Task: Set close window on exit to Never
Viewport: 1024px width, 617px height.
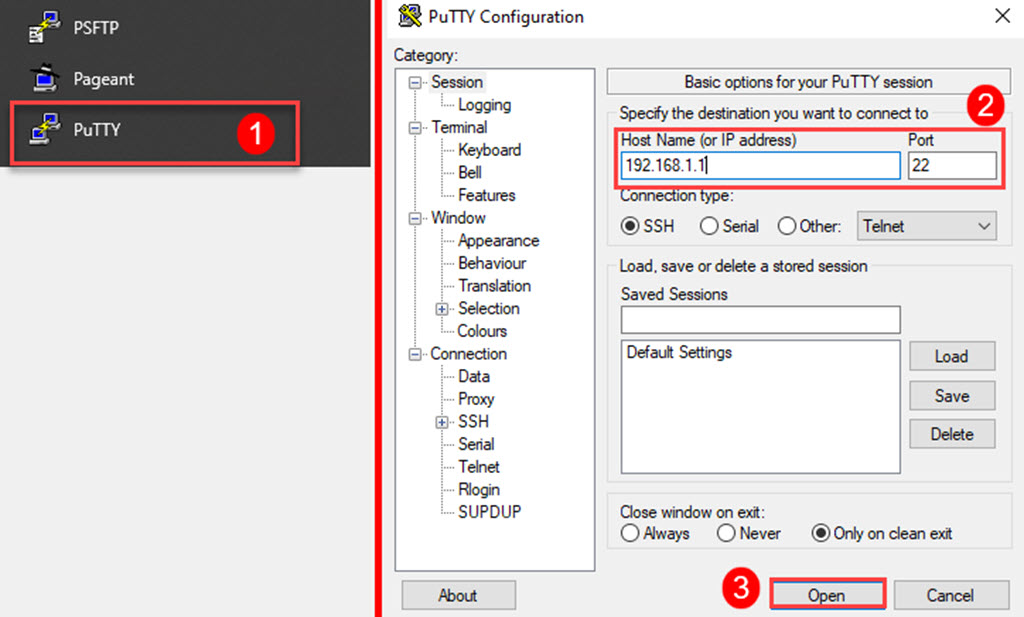Action: click(x=726, y=533)
